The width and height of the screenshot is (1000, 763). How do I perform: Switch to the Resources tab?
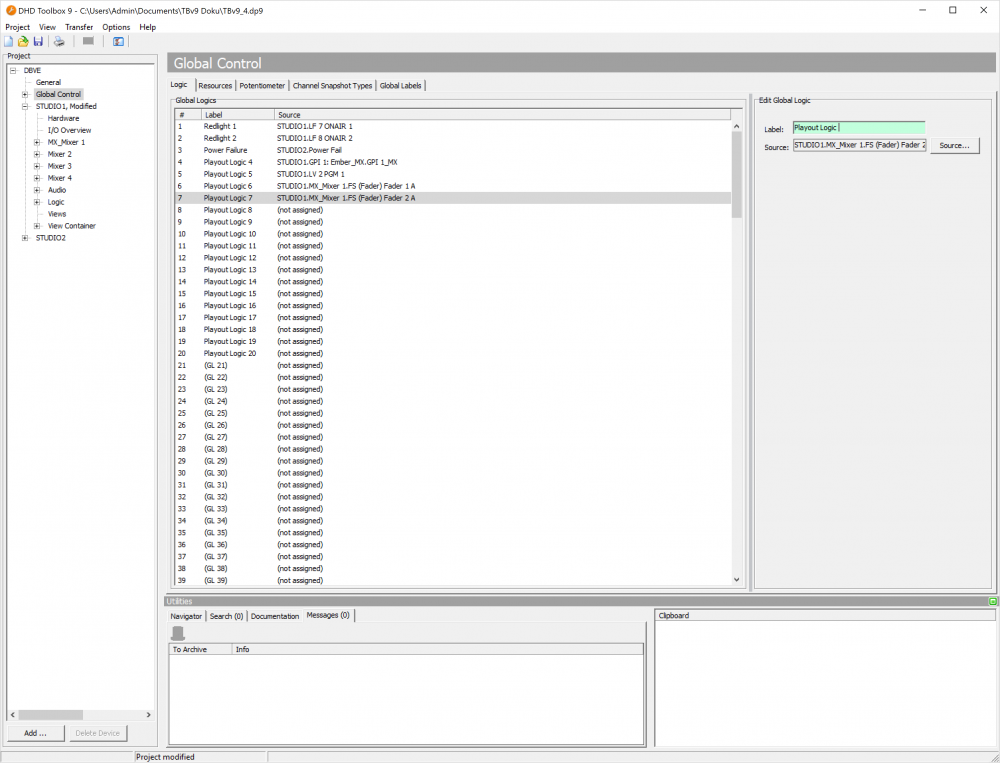(215, 85)
